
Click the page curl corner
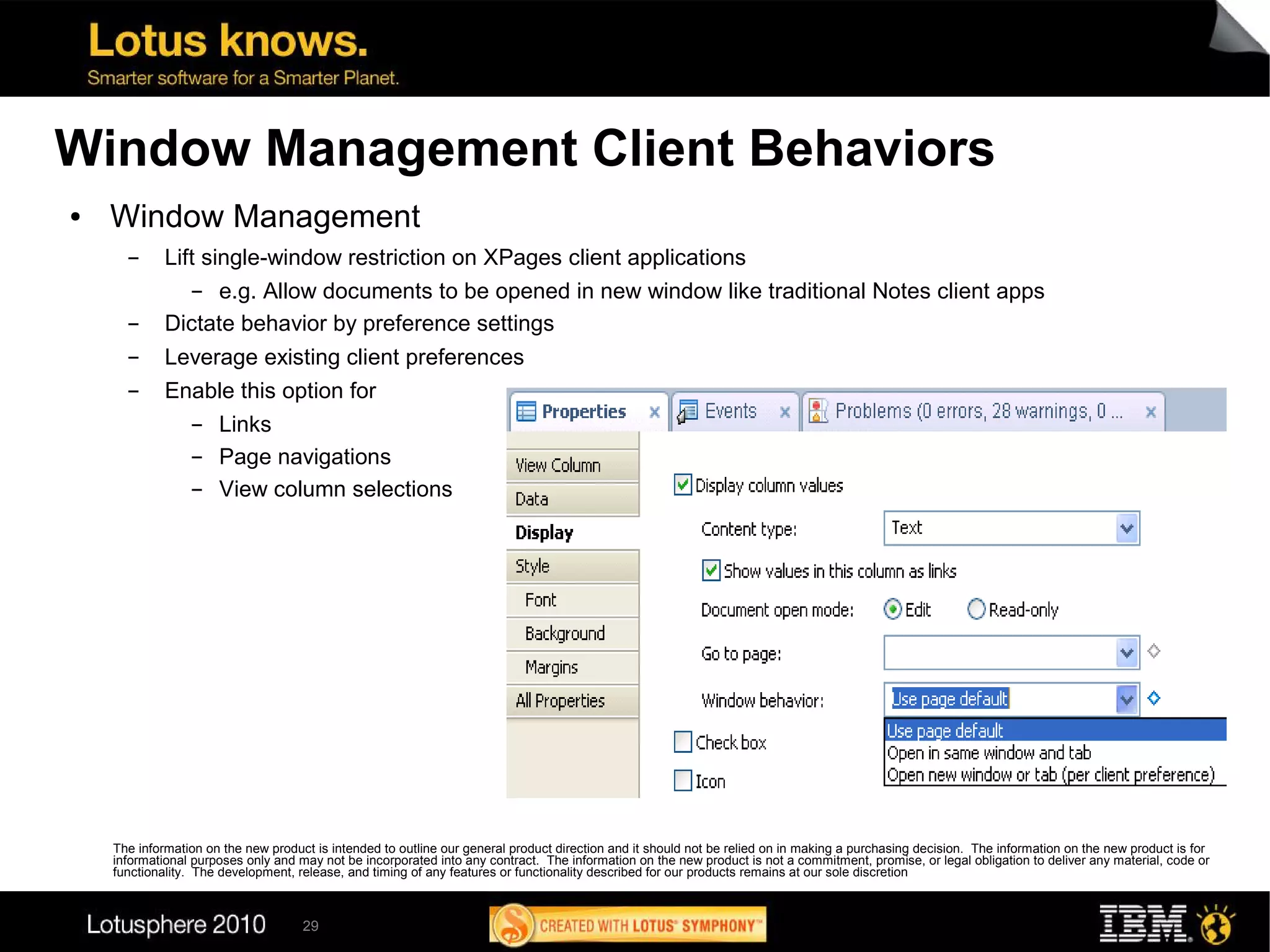tap(1238, 28)
